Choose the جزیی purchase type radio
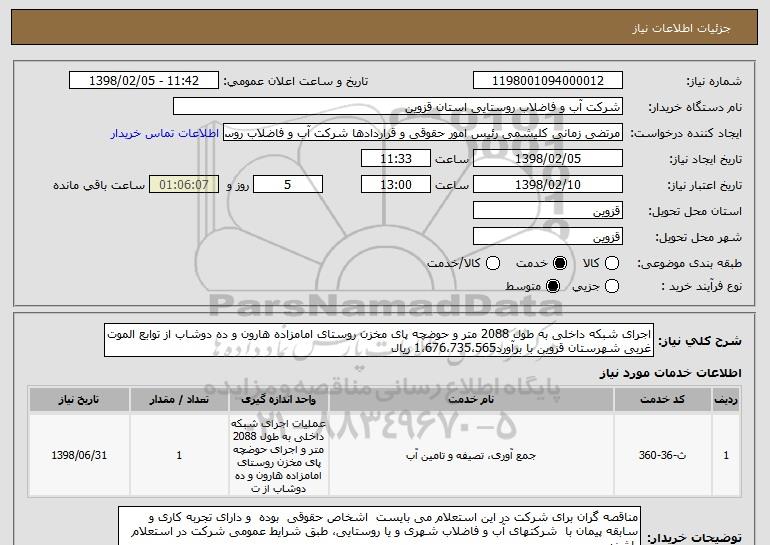 (x=611, y=286)
